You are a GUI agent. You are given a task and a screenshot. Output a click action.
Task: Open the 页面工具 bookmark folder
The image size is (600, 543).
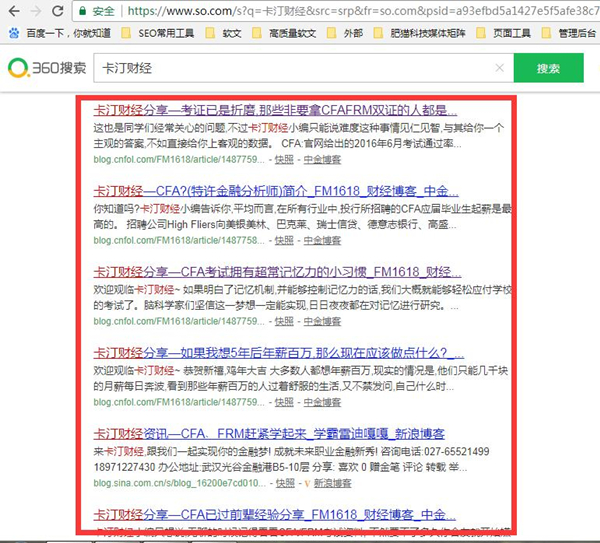point(504,33)
